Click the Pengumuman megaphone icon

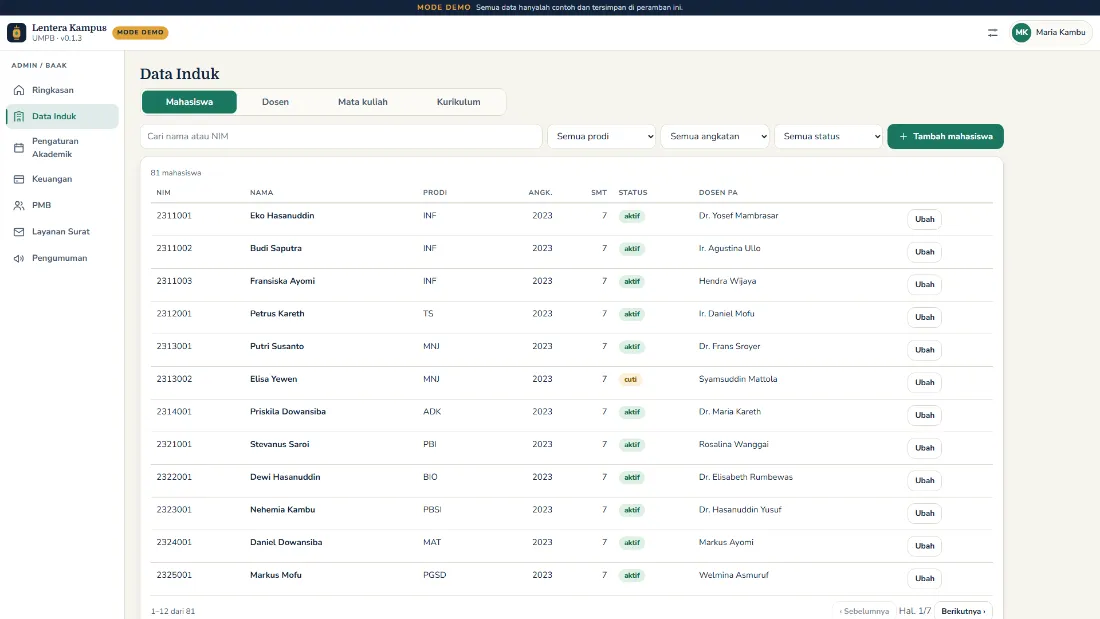tap(19, 258)
